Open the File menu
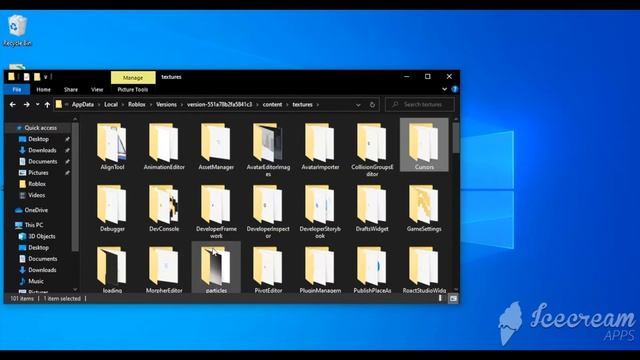Image resolution: width=640 pixels, height=360 pixels. point(17,89)
